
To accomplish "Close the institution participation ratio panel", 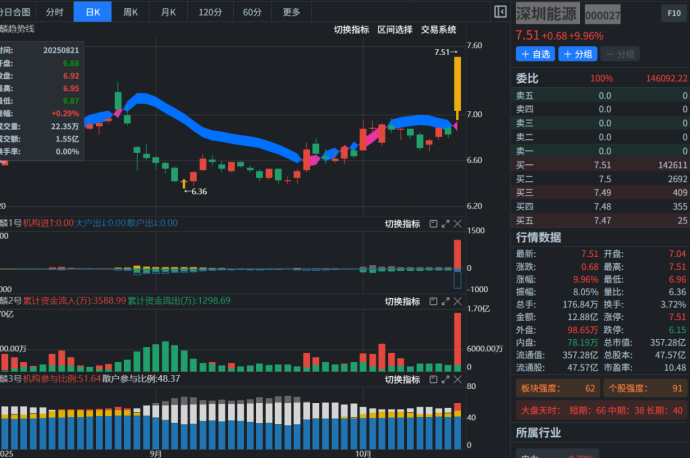I will pos(458,379).
